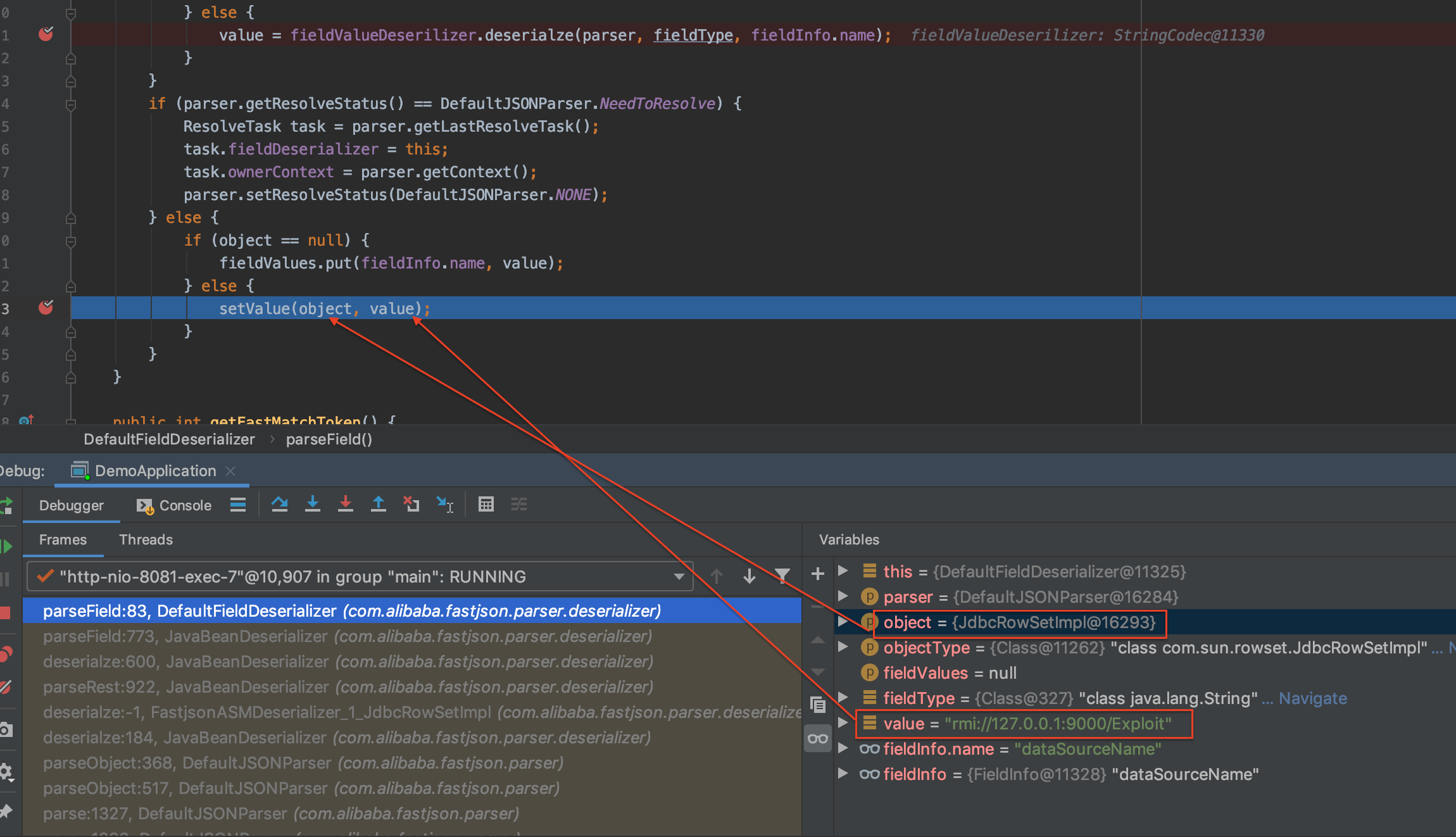The height and width of the screenshot is (837, 1456).
Task: Switch to the Debugger tab
Action: tap(72, 505)
